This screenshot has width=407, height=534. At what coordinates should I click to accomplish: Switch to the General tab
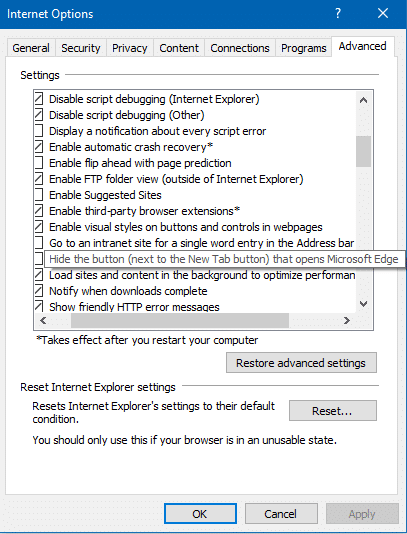point(31,48)
